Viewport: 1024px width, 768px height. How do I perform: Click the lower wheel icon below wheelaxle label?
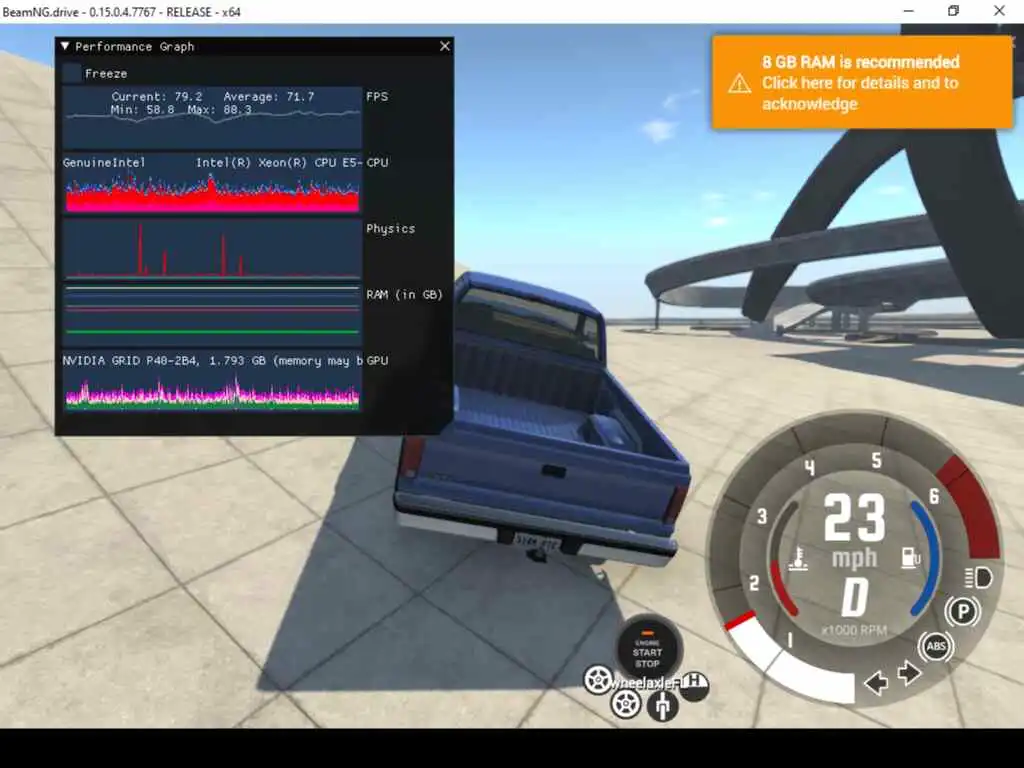(x=626, y=704)
